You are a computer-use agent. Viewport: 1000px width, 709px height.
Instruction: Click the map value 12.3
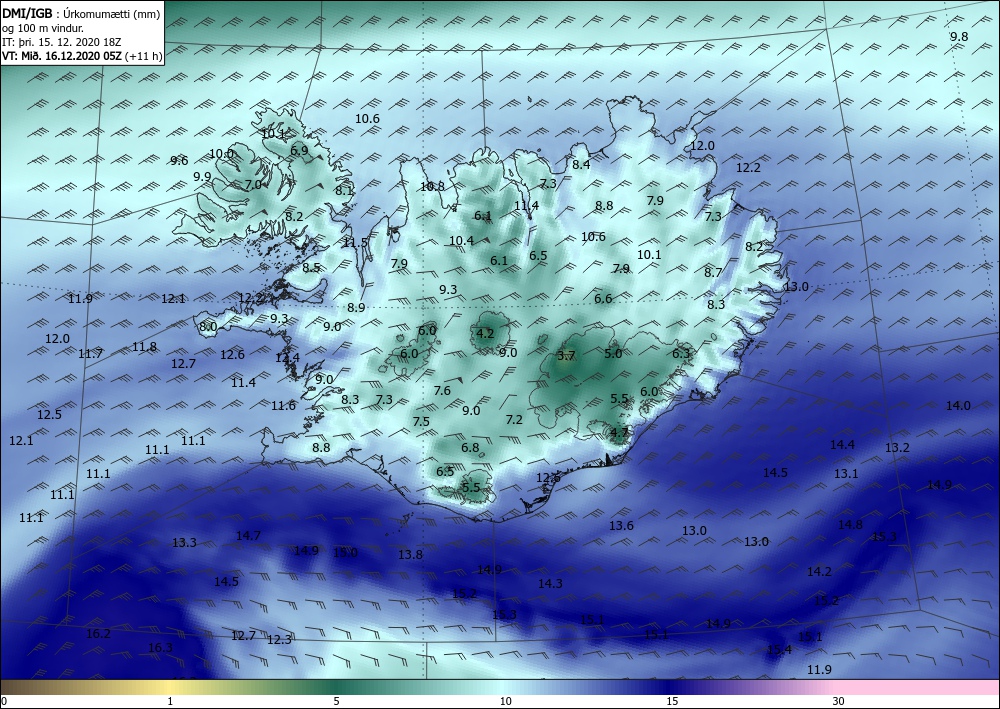pos(279,640)
